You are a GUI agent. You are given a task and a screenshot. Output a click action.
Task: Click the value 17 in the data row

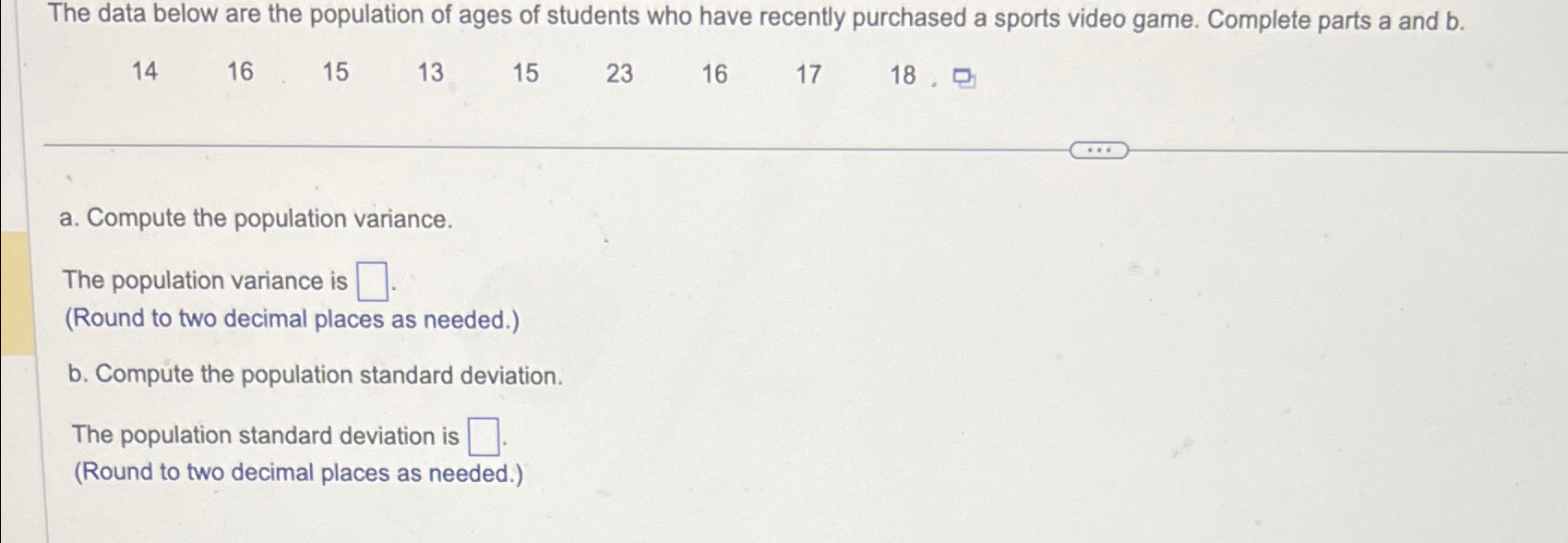coord(808,72)
